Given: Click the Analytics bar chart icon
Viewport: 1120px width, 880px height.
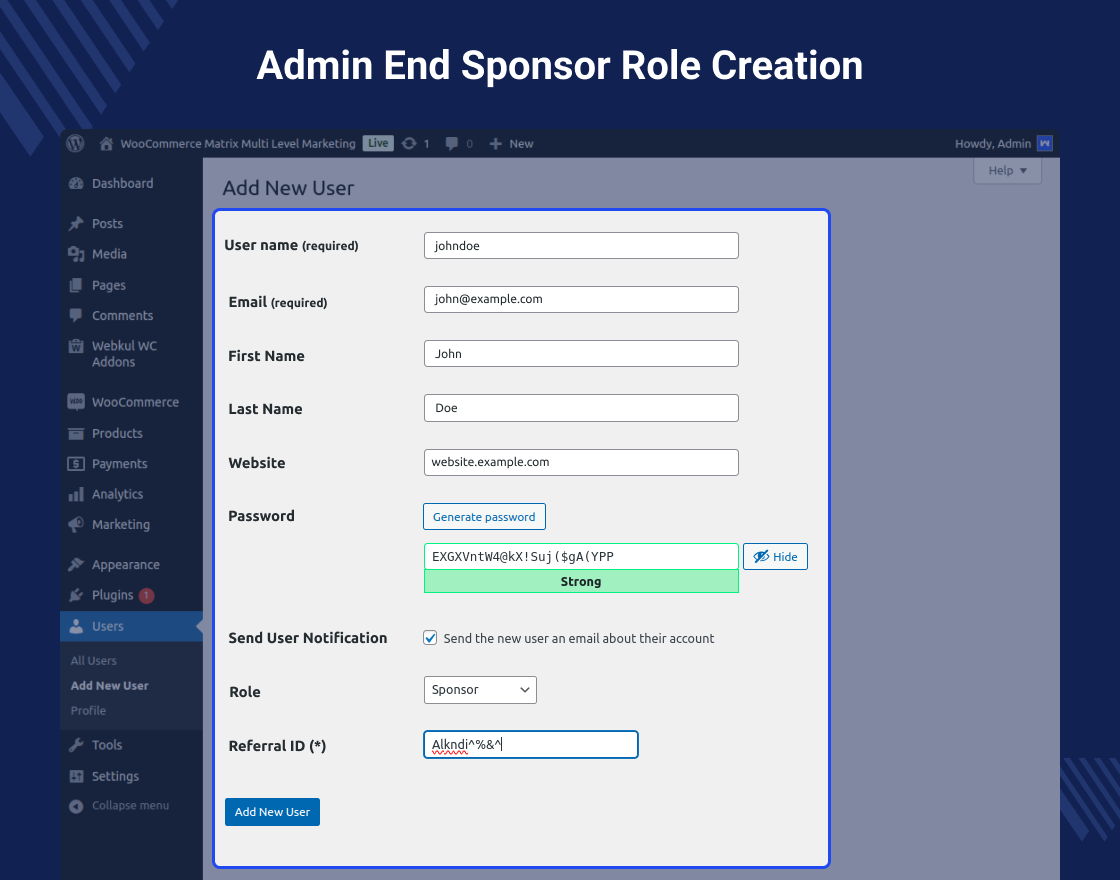Looking at the screenshot, I should (x=76, y=494).
